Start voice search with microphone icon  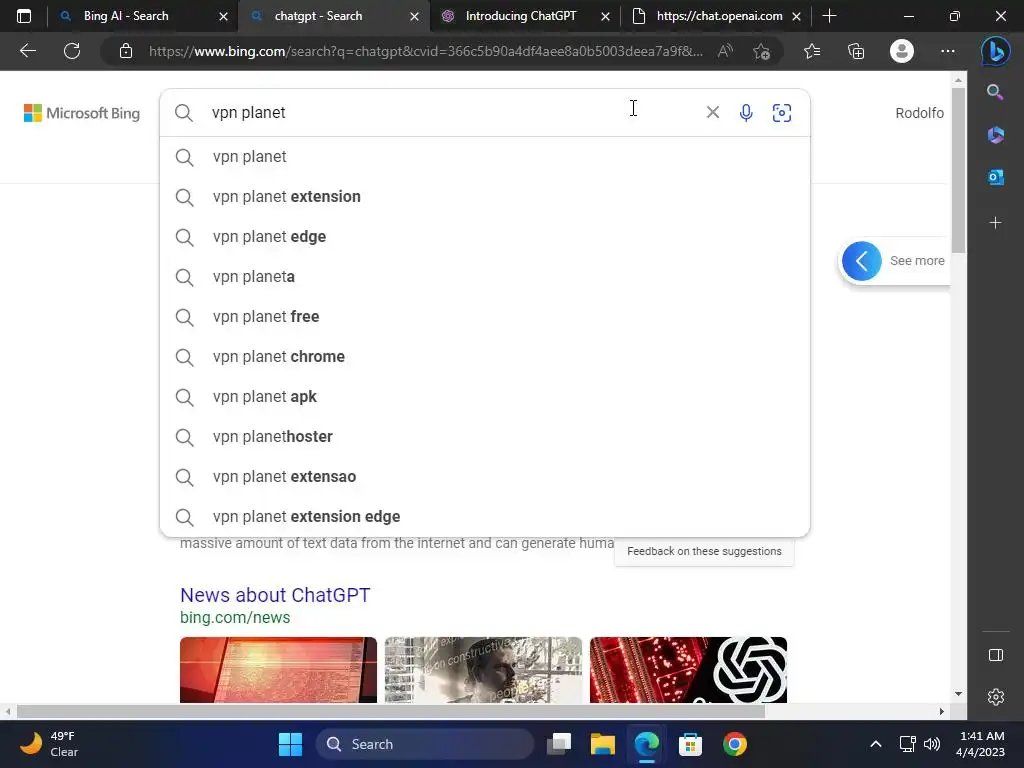[746, 113]
